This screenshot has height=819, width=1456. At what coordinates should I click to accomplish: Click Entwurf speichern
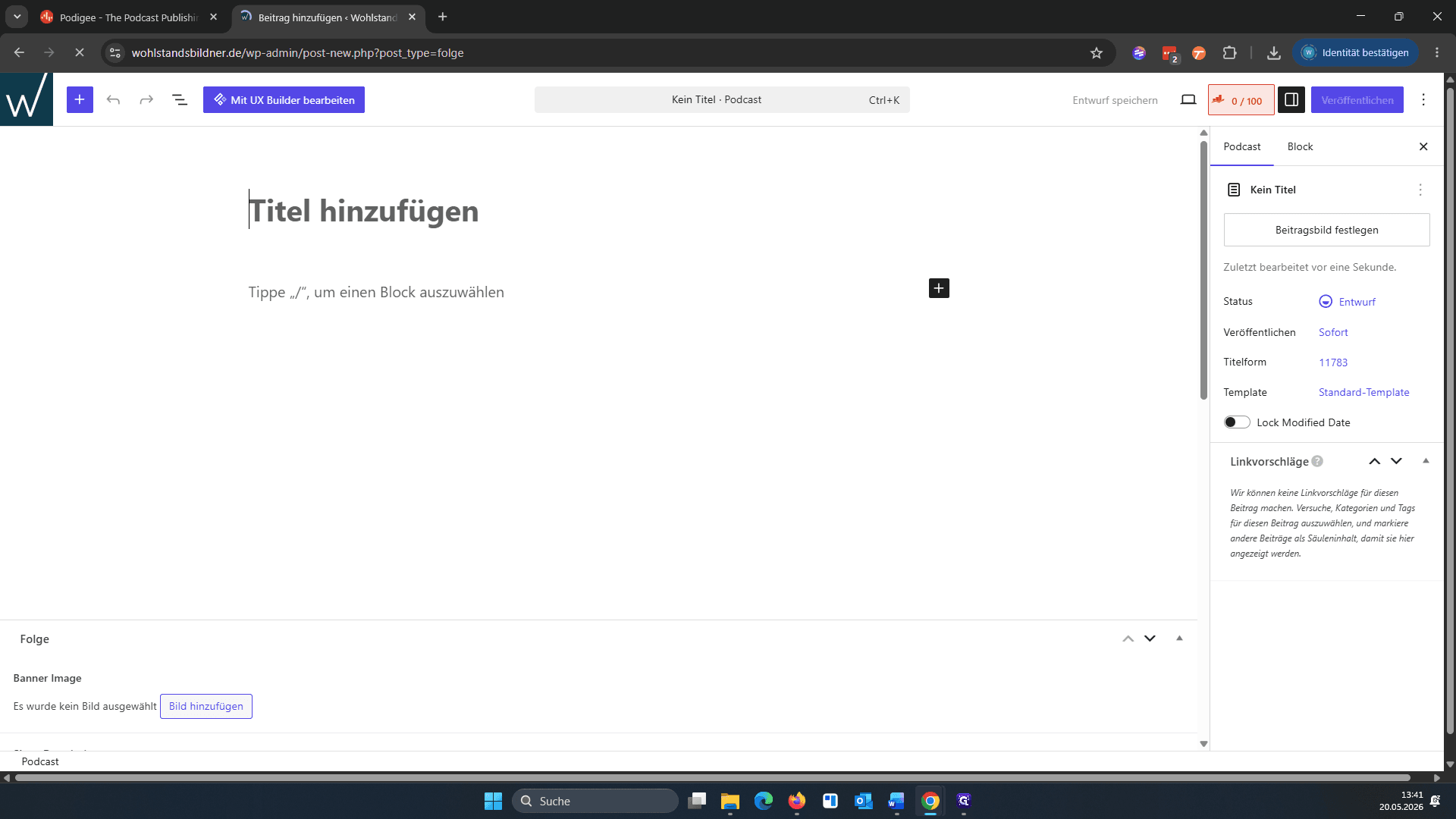(x=1115, y=100)
